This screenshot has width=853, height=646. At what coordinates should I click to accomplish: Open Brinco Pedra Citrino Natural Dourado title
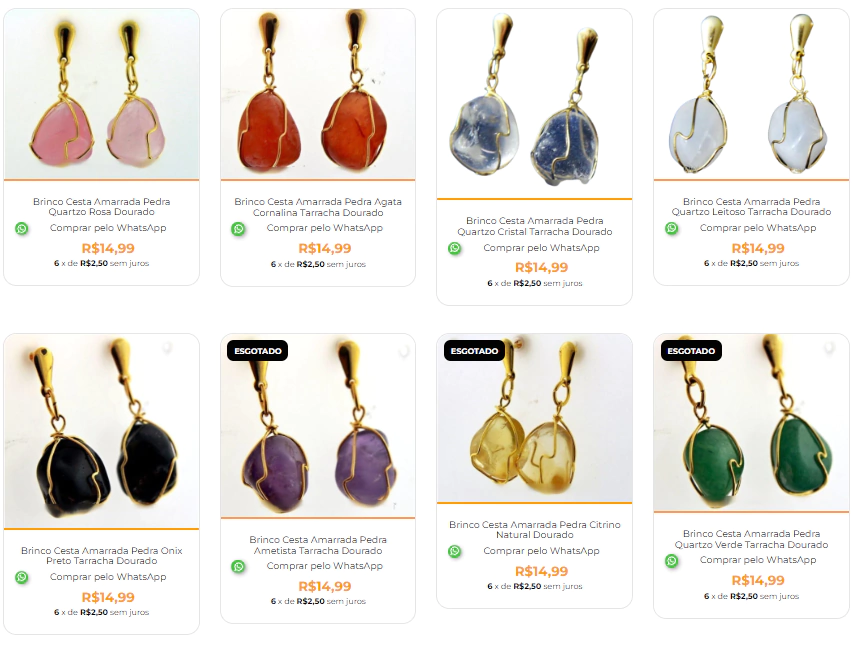535,530
